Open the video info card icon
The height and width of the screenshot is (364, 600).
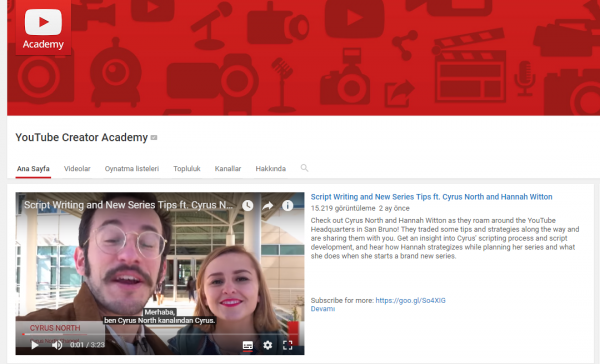pyautogui.click(x=287, y=206)
